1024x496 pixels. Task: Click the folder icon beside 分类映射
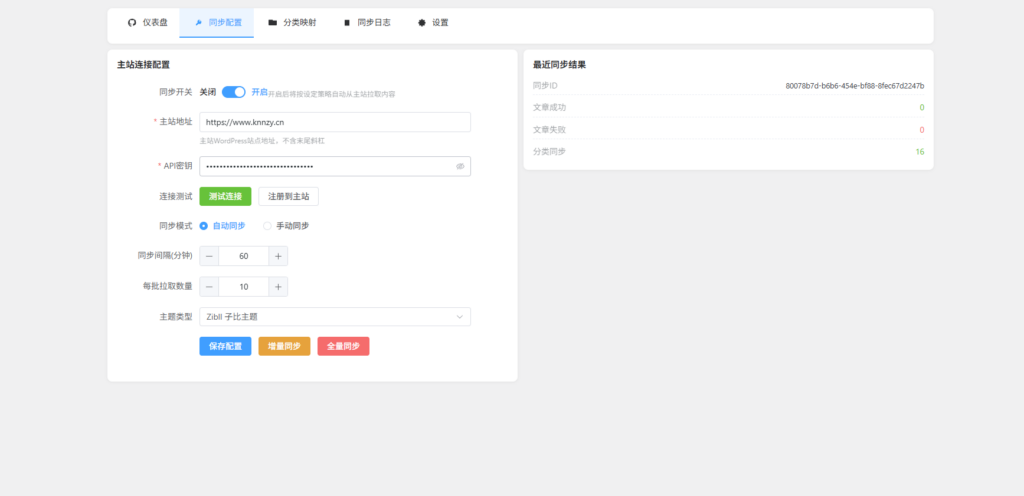272,22
